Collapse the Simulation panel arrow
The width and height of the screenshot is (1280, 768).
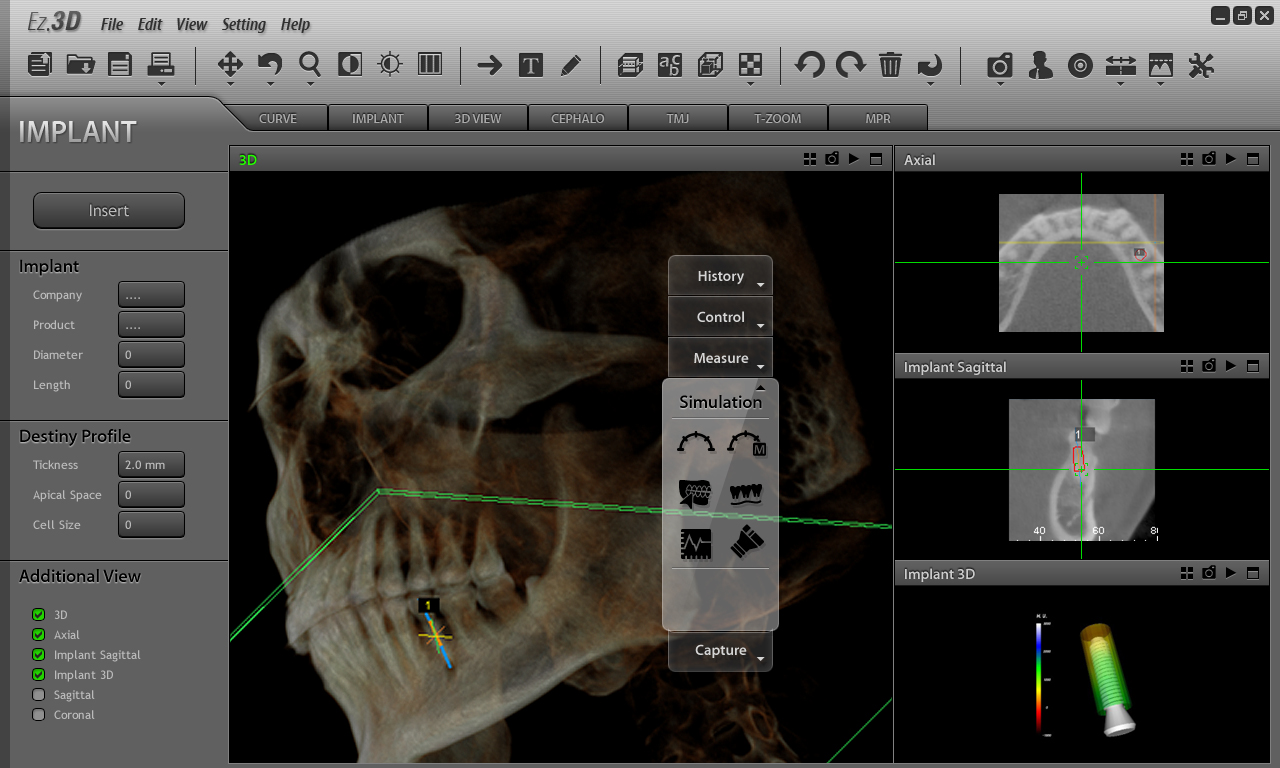click(x=760, y=387)
